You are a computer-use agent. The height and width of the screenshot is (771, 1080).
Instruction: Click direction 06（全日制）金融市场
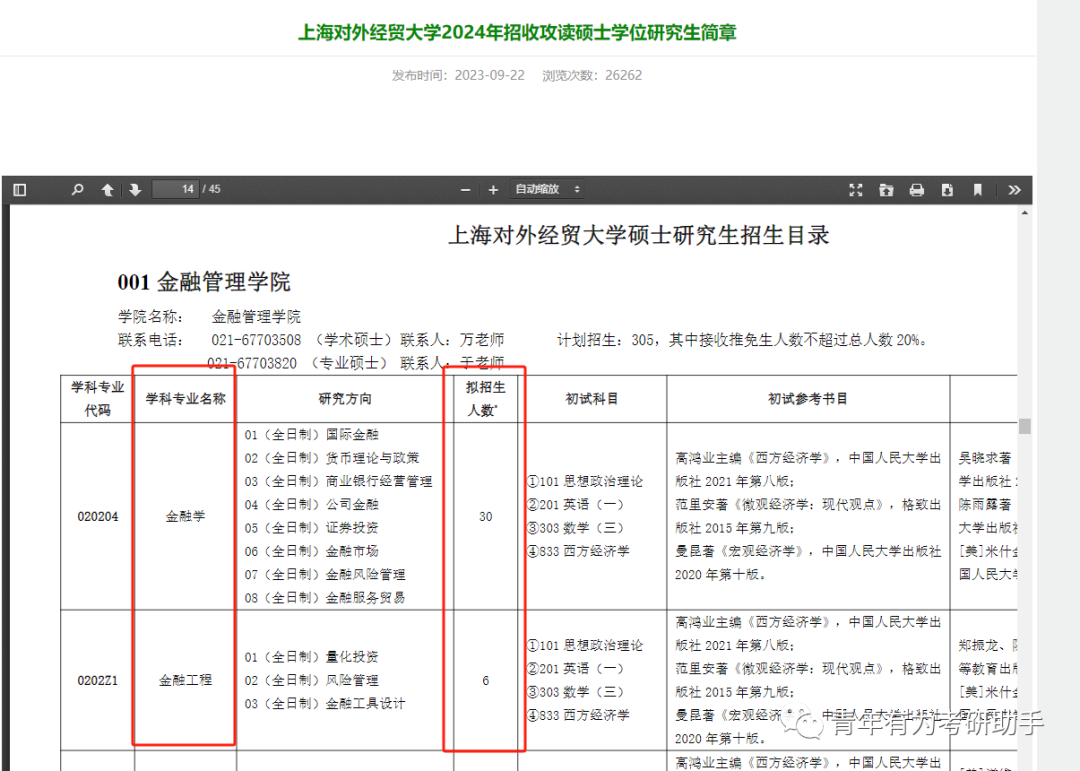coord(311,551)
